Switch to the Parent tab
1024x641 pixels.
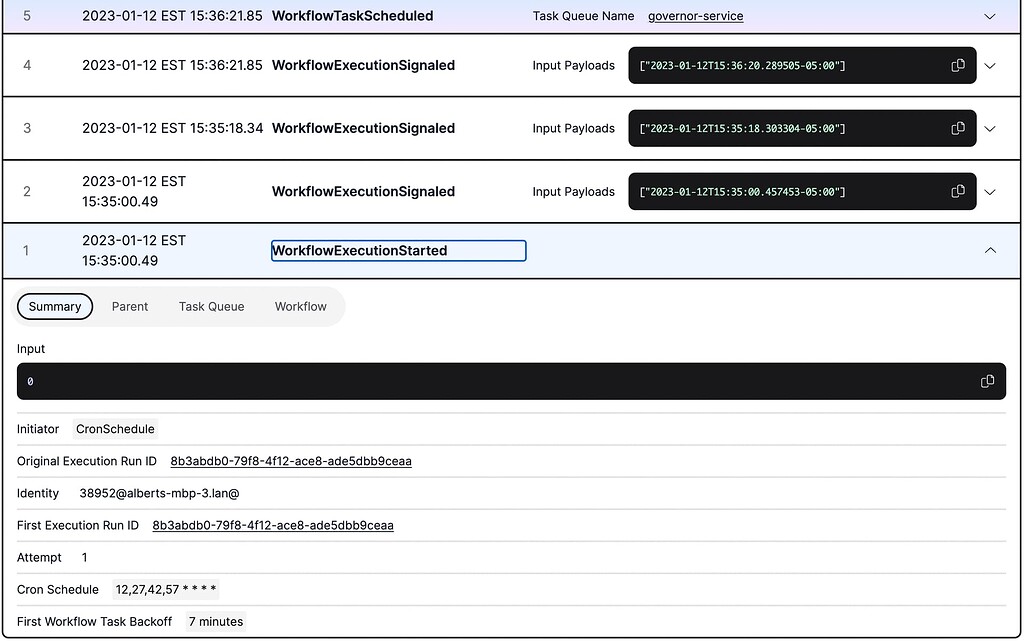pos(129,306)
